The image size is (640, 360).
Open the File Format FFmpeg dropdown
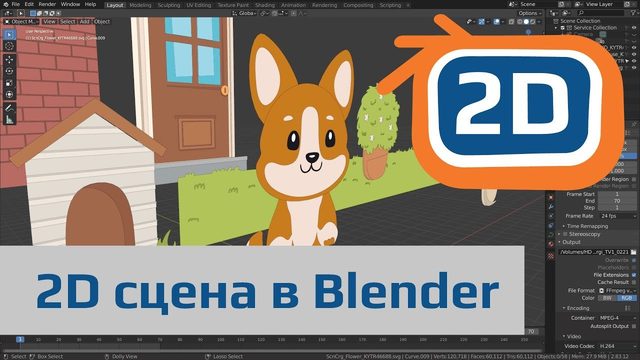point(617,291)
